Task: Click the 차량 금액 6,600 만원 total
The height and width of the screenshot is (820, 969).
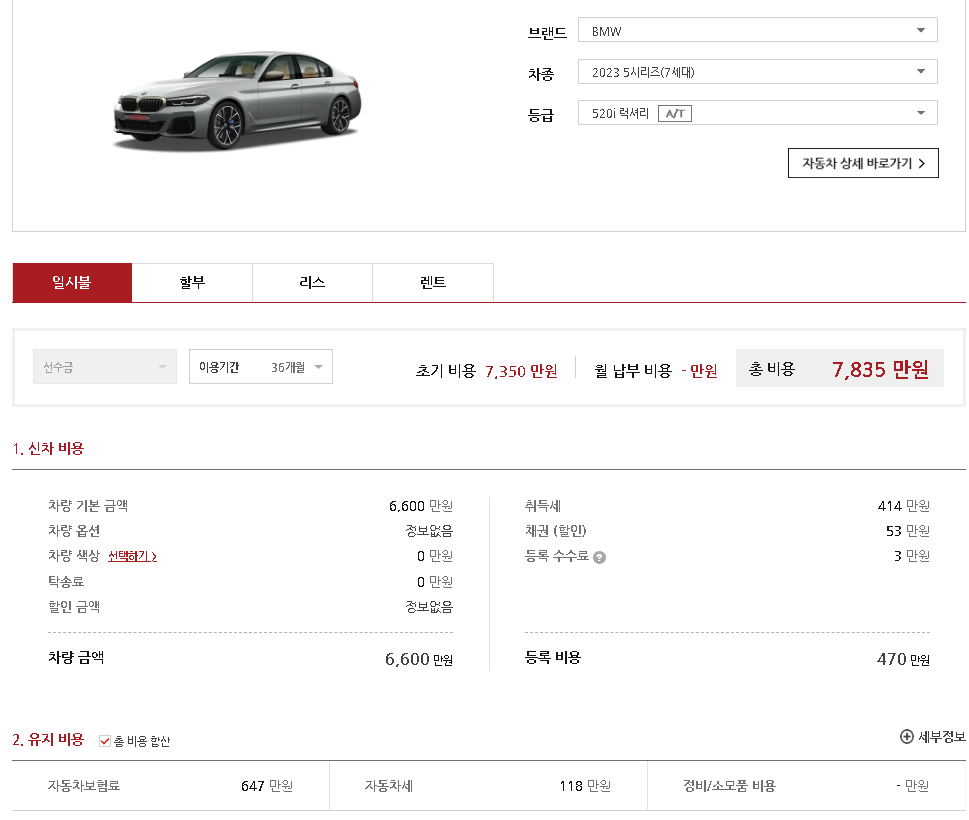Action: (419, 659)
